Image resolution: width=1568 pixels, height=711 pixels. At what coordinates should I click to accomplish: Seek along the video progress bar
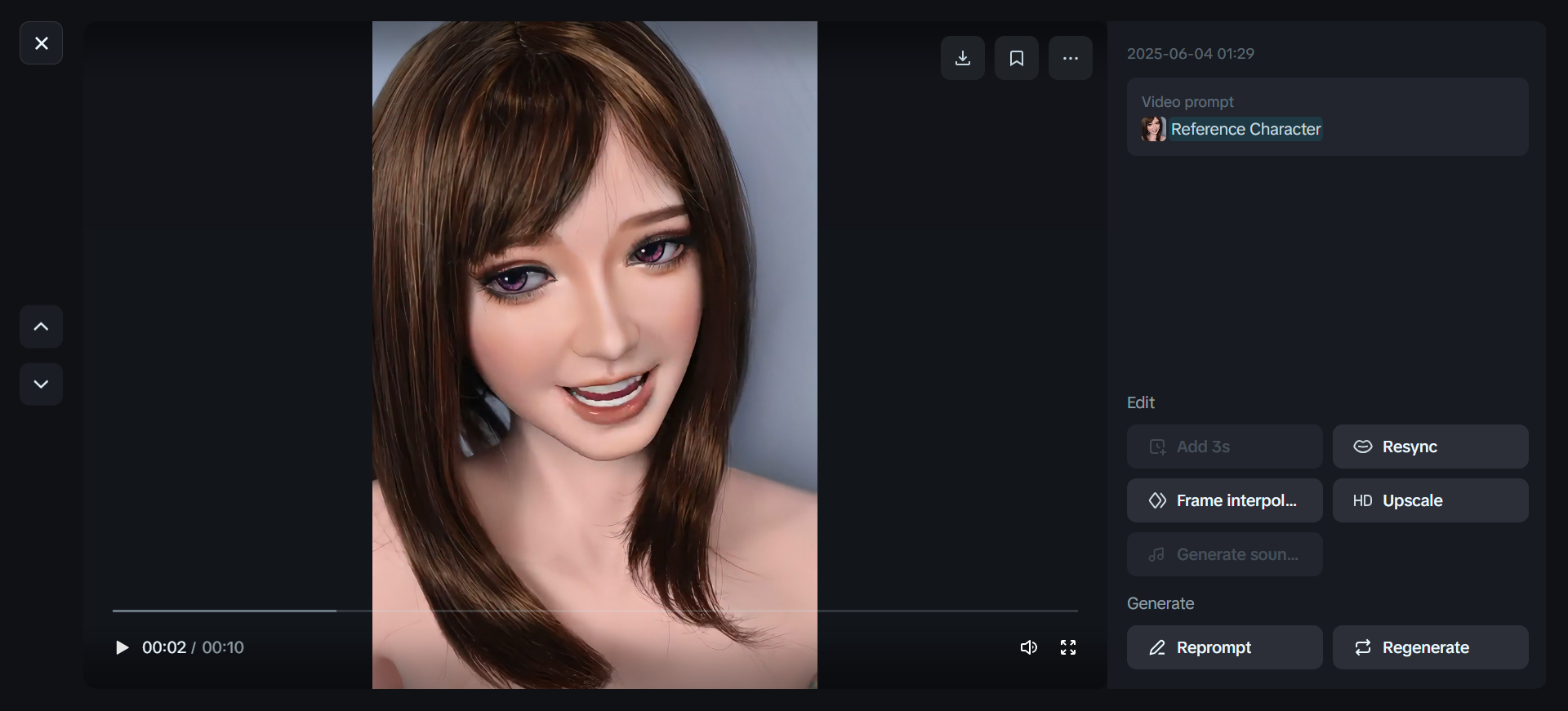pos(595,611)
